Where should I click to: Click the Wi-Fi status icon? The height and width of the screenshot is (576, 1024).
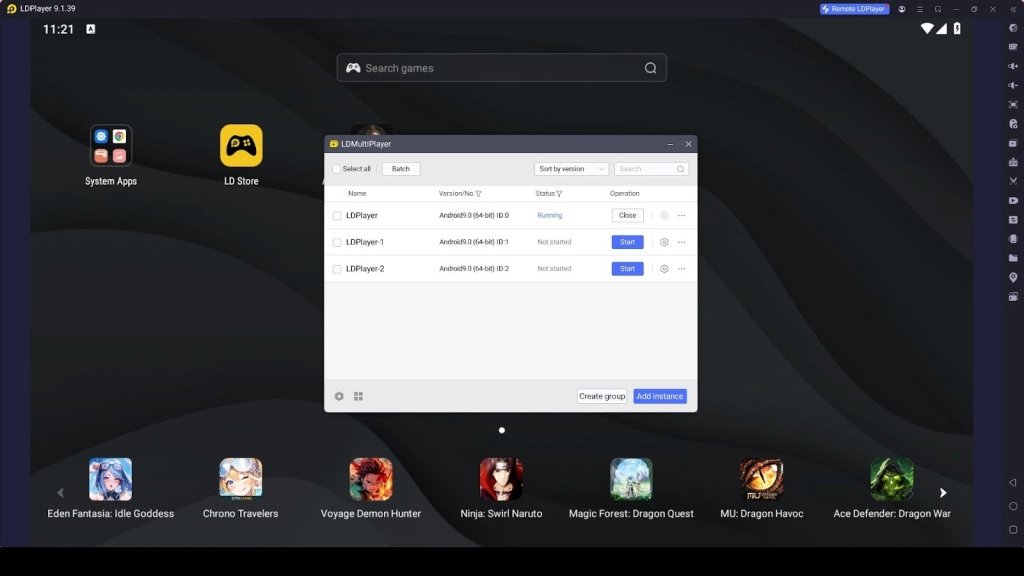pyautogui.click(x=927, y=29)
